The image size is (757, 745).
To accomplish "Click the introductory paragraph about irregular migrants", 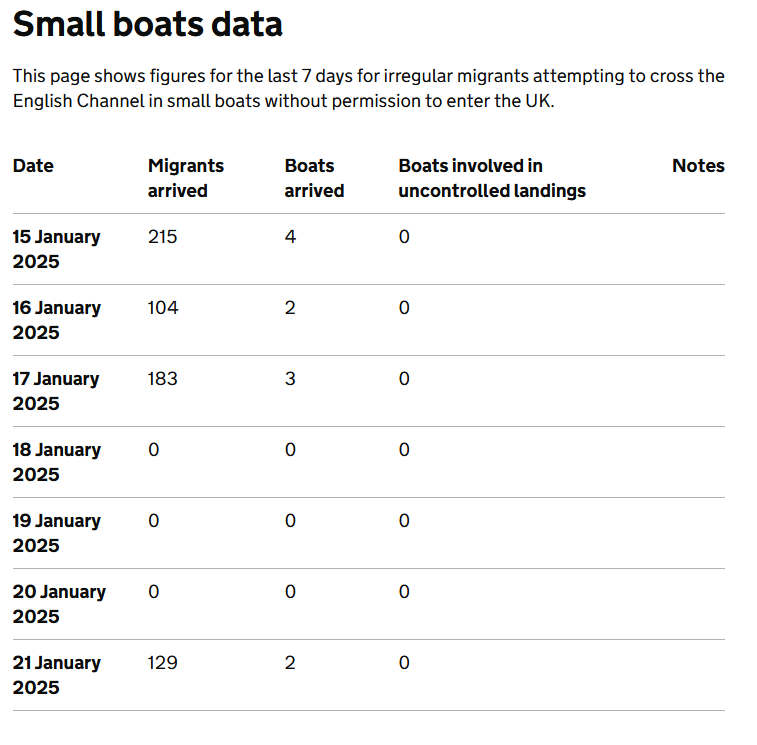I will tap(368, 89).
